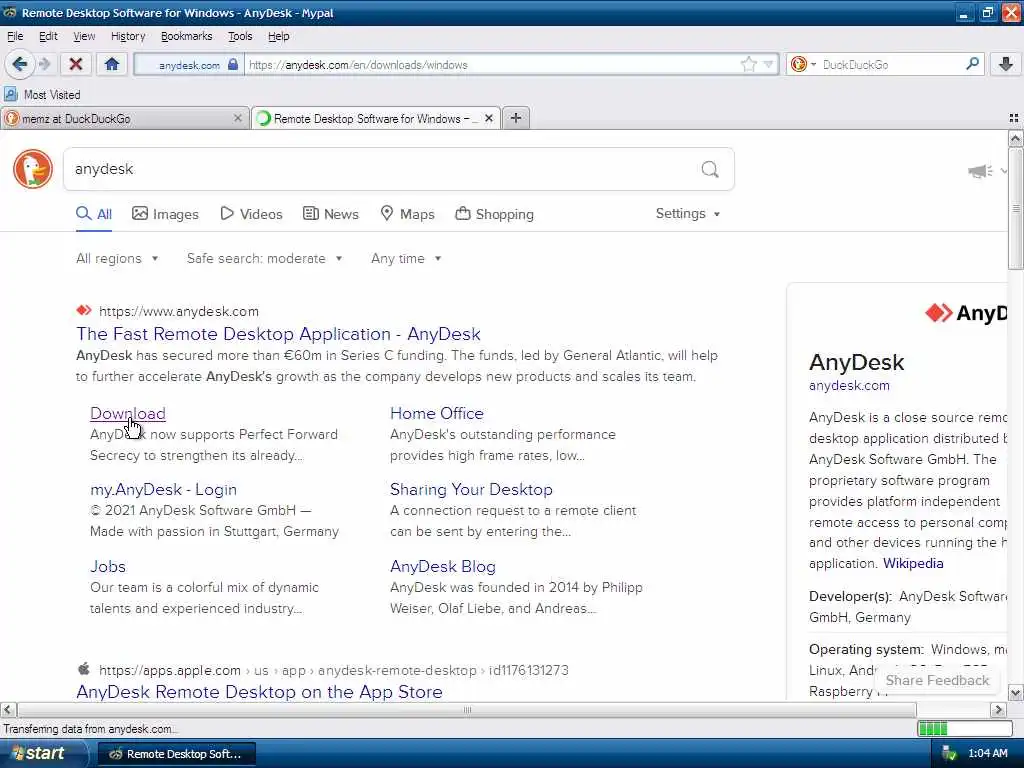Open the Help menu
1024x768 pixels.
pos(279,37)
